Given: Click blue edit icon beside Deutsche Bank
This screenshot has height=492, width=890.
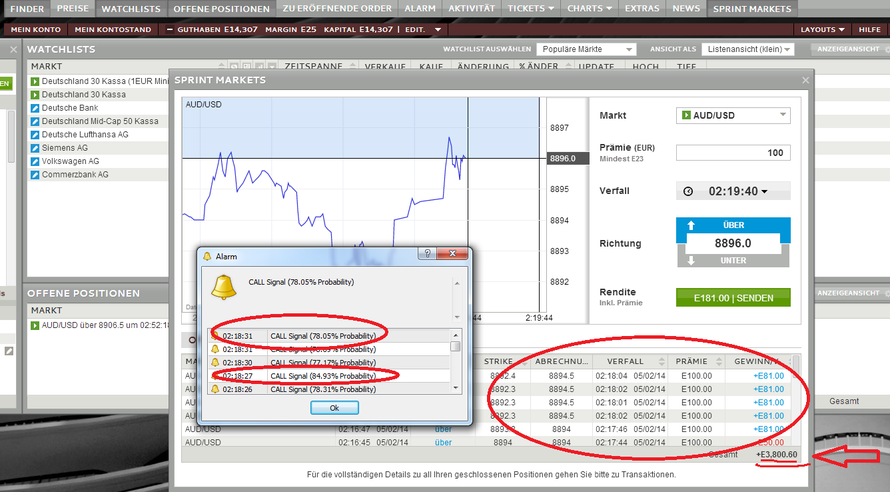Looking at the screenshot, I should pos(35,108).
